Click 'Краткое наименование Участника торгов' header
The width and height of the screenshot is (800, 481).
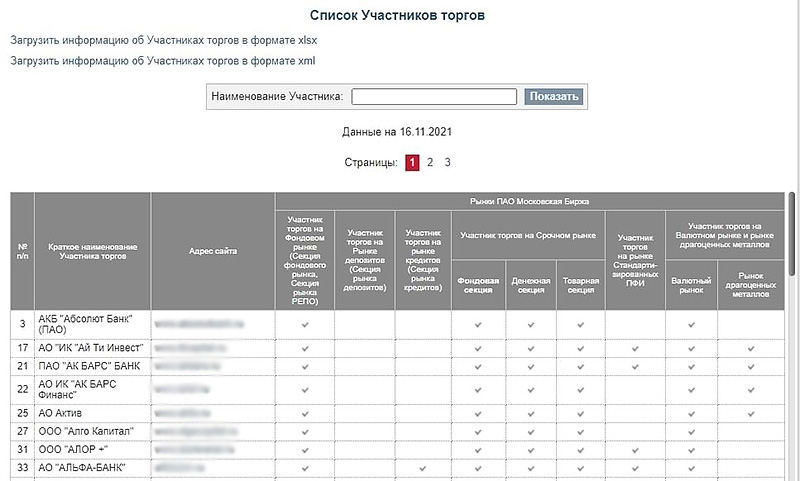93,251
